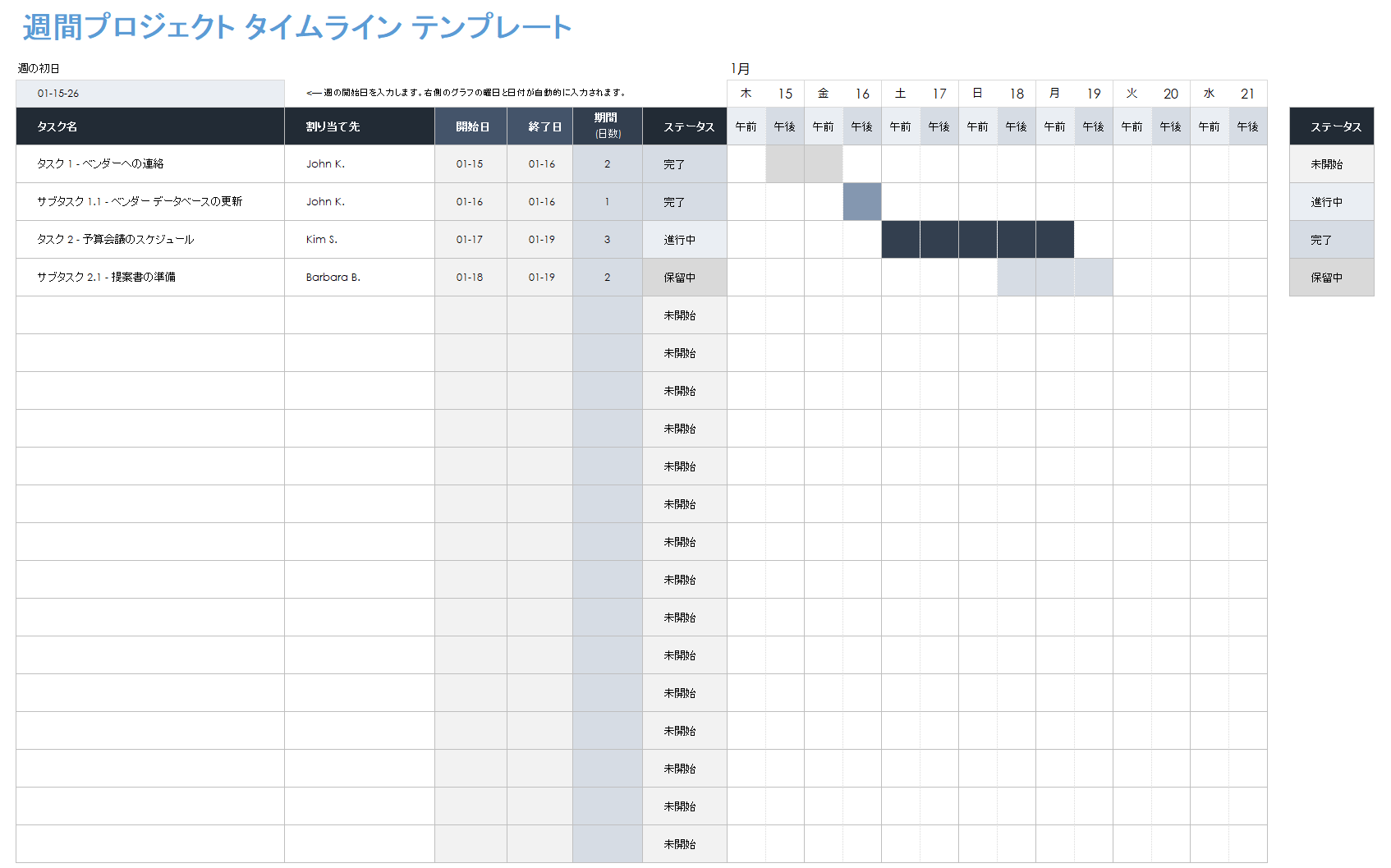Open the first 未開始 status cell below 保留中
The width and height of the screenshot is (1391, 868).
(685, 315)
